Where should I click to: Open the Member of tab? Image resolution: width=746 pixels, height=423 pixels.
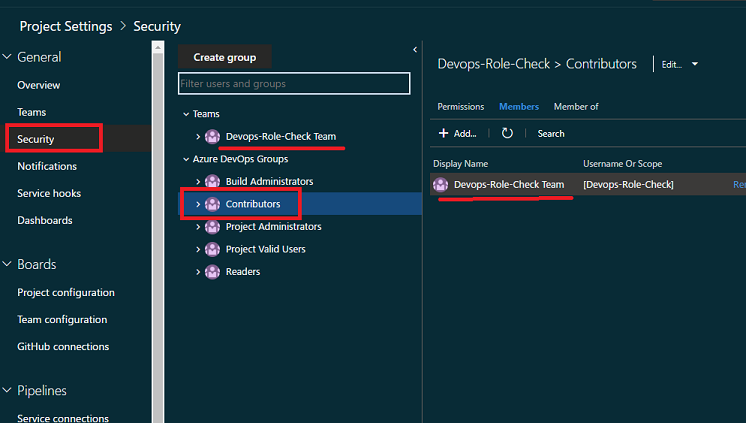pyautogui.click(x=576, y=107)
